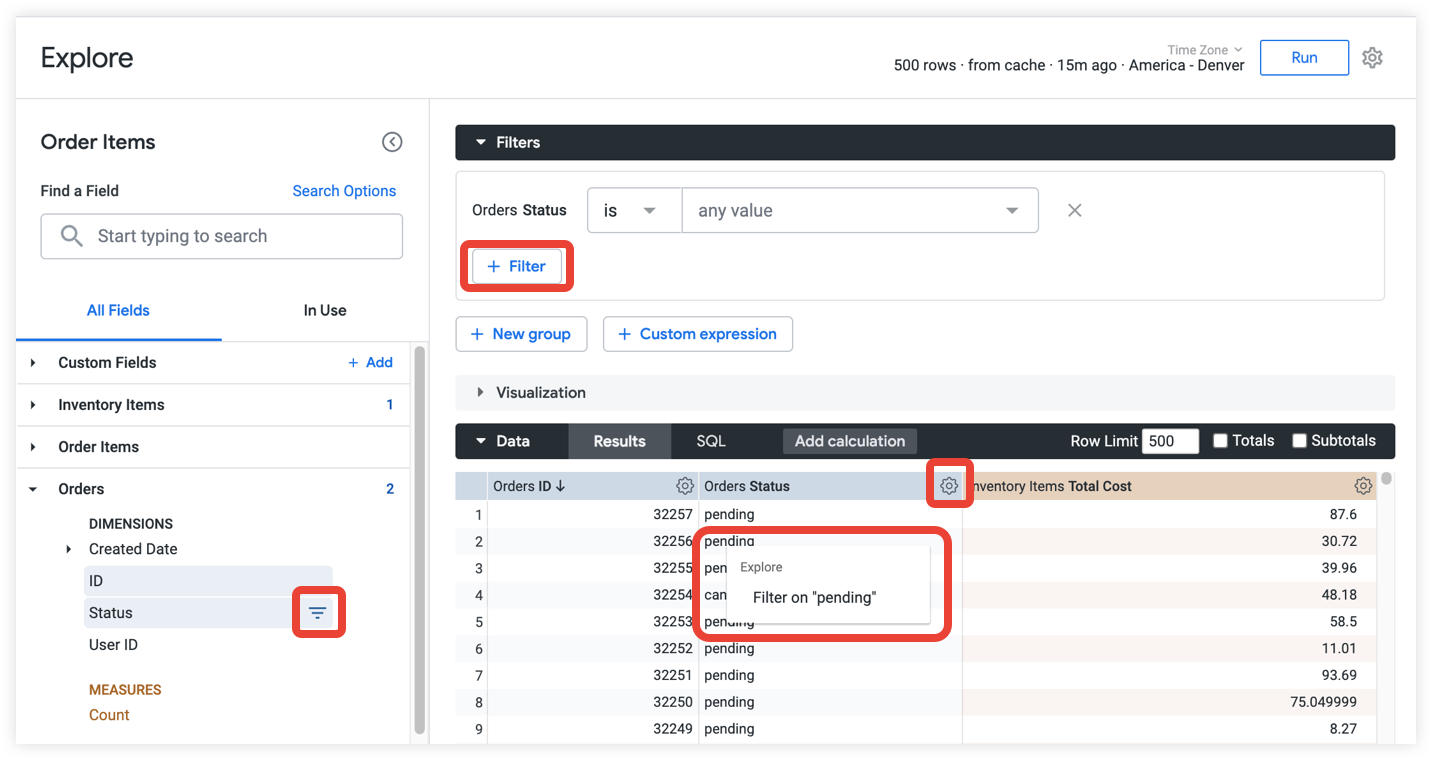
Task: Enable the Subtotals checkbox
Action: (x=1300, y=441)
